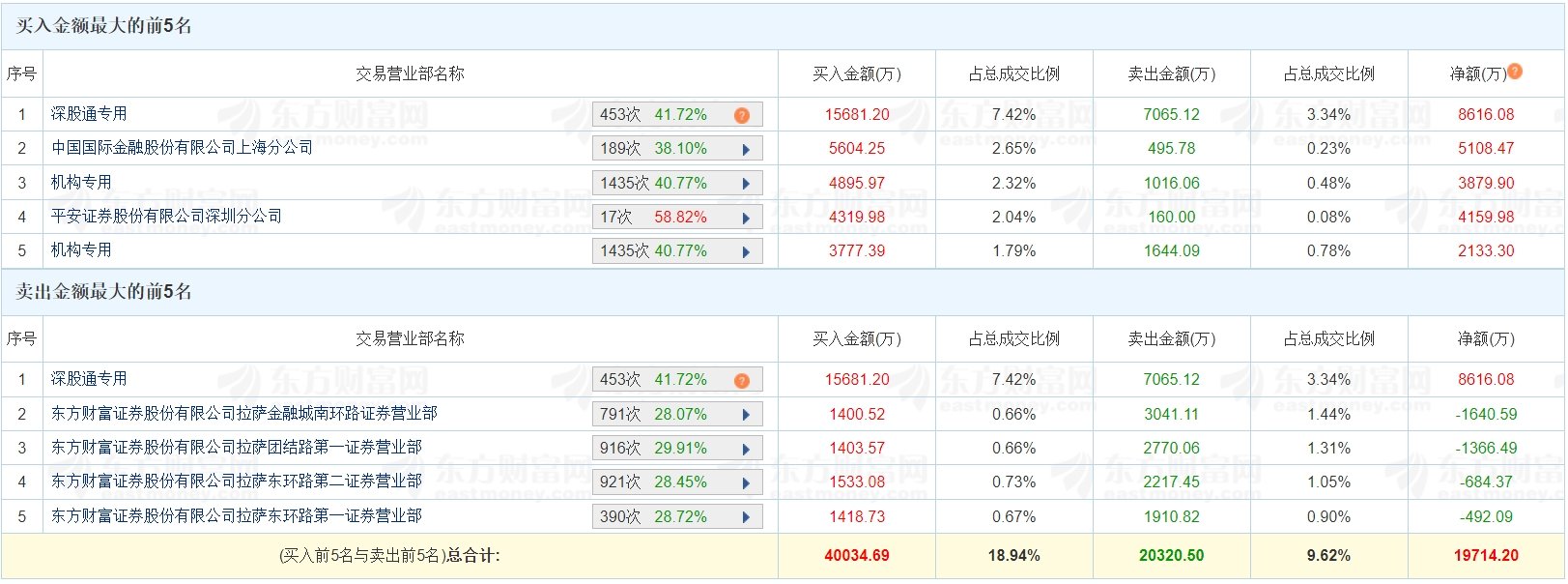The width and height of the screenshot is (1568, 584).
Task: Open 深股通专用 link in top sellers table
Action: click(x=89, y=379)
